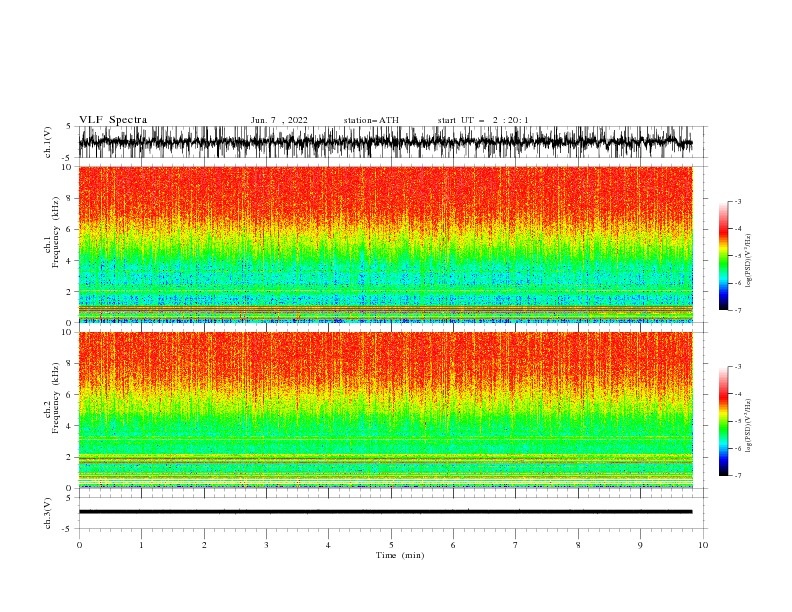Click the ch.2 spectrogram color scale bar

click(x=723, y=421)
